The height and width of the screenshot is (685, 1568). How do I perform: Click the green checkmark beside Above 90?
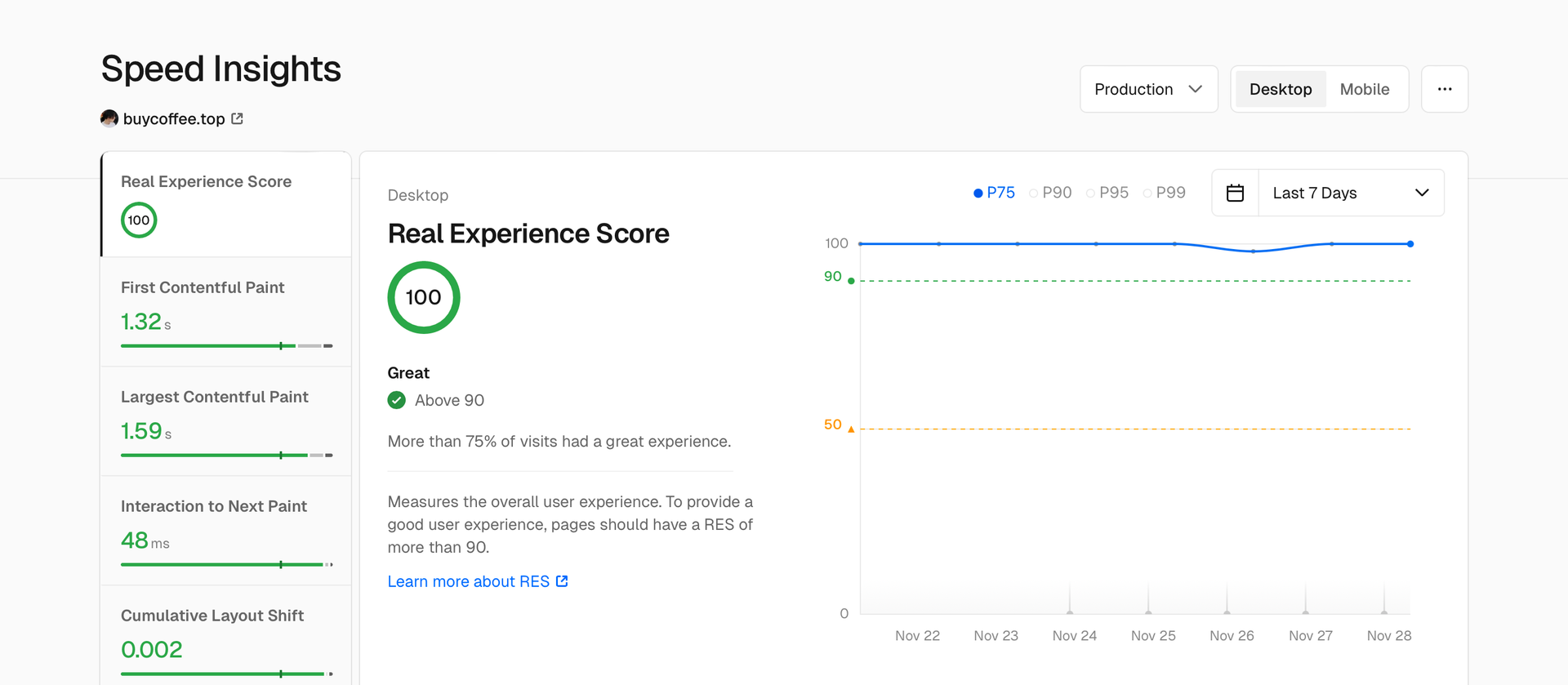397,400
